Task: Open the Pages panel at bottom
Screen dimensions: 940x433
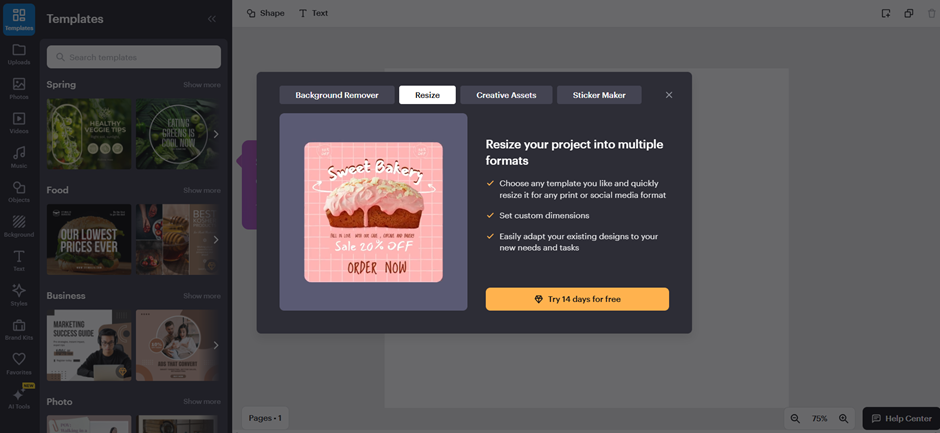Action: [265, 417]
